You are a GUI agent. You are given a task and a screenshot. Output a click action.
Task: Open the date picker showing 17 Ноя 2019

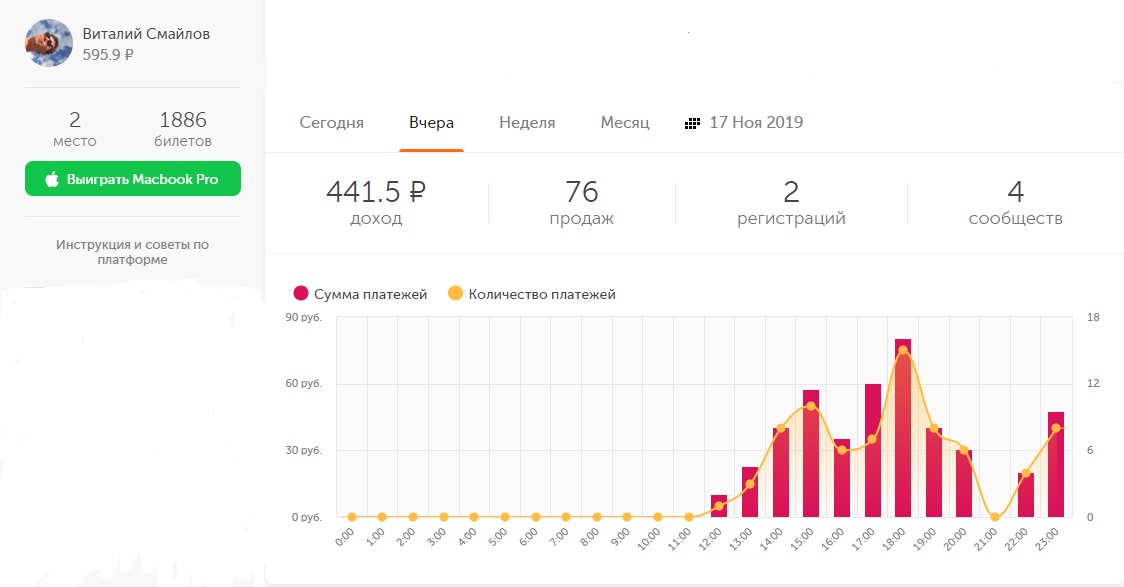(755, 123)
